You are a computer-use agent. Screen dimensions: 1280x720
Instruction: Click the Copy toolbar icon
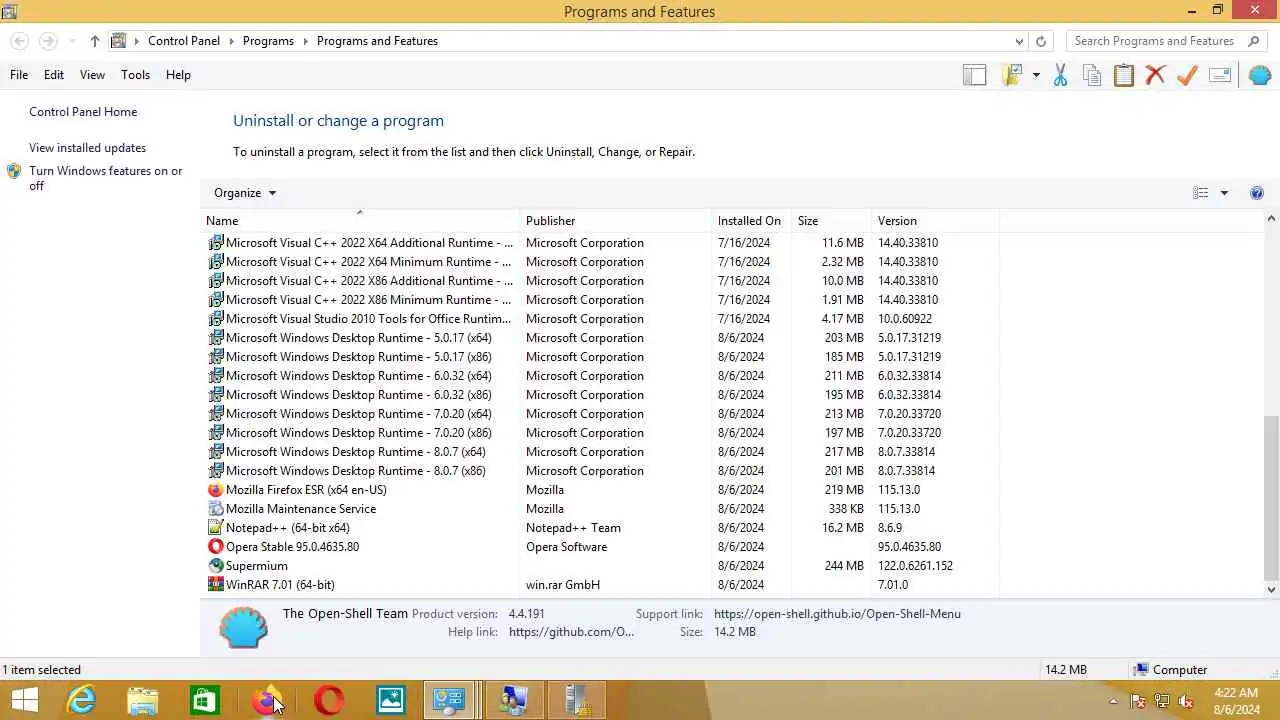1092,75
